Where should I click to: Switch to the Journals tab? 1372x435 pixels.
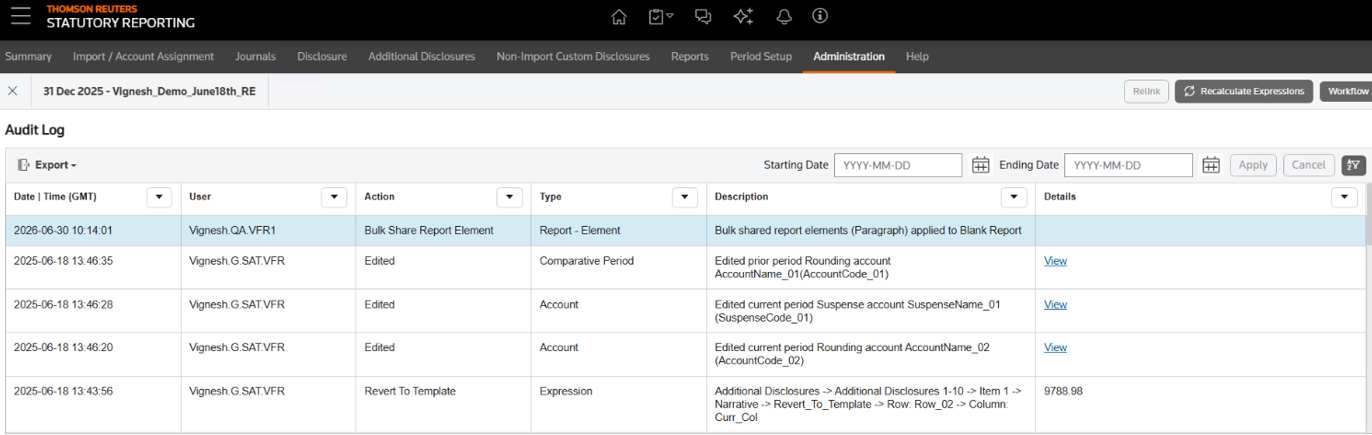[255, 57]
